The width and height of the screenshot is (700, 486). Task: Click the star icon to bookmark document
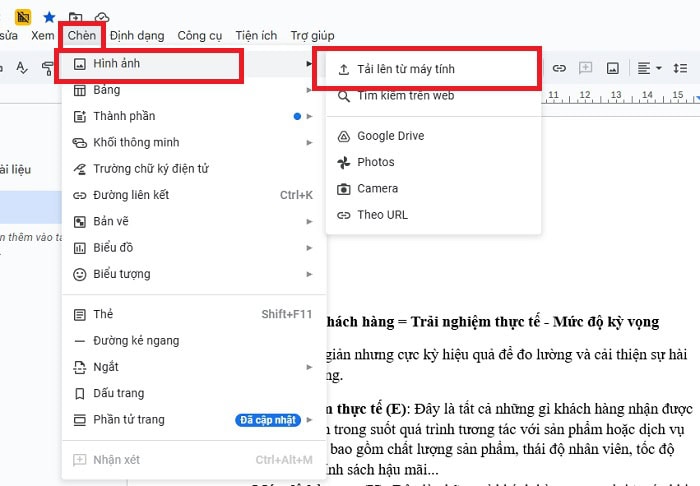(x=49, y=17)
